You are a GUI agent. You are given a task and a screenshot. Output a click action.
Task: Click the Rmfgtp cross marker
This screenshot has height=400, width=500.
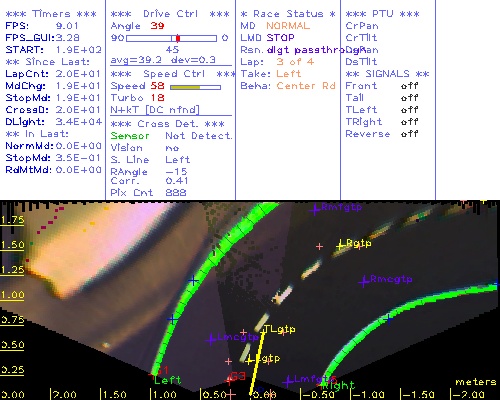(315, 210)
